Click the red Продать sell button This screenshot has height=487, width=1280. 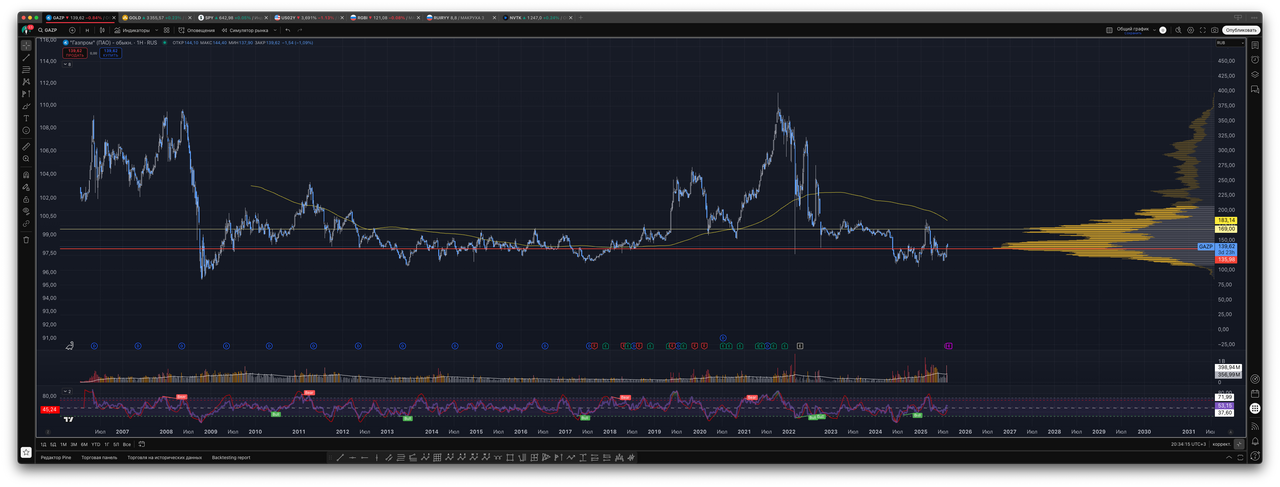(75, 53)
